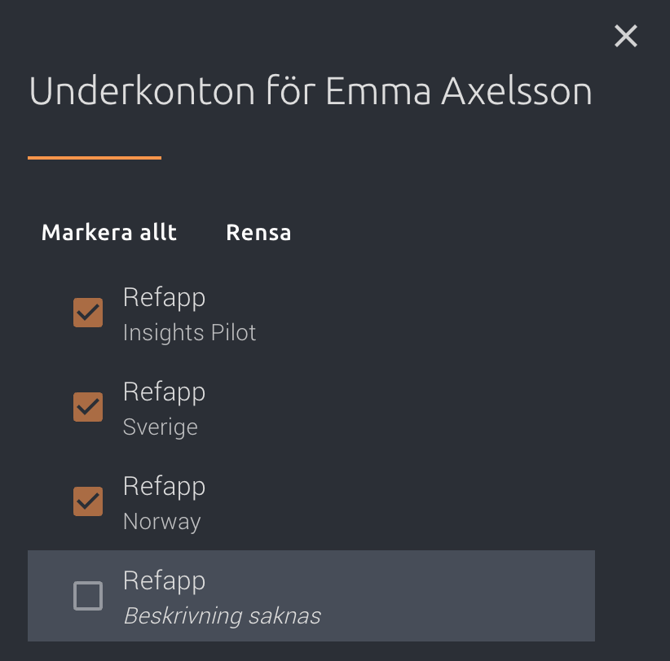Click the word för in the dialog title

(289, 92)
